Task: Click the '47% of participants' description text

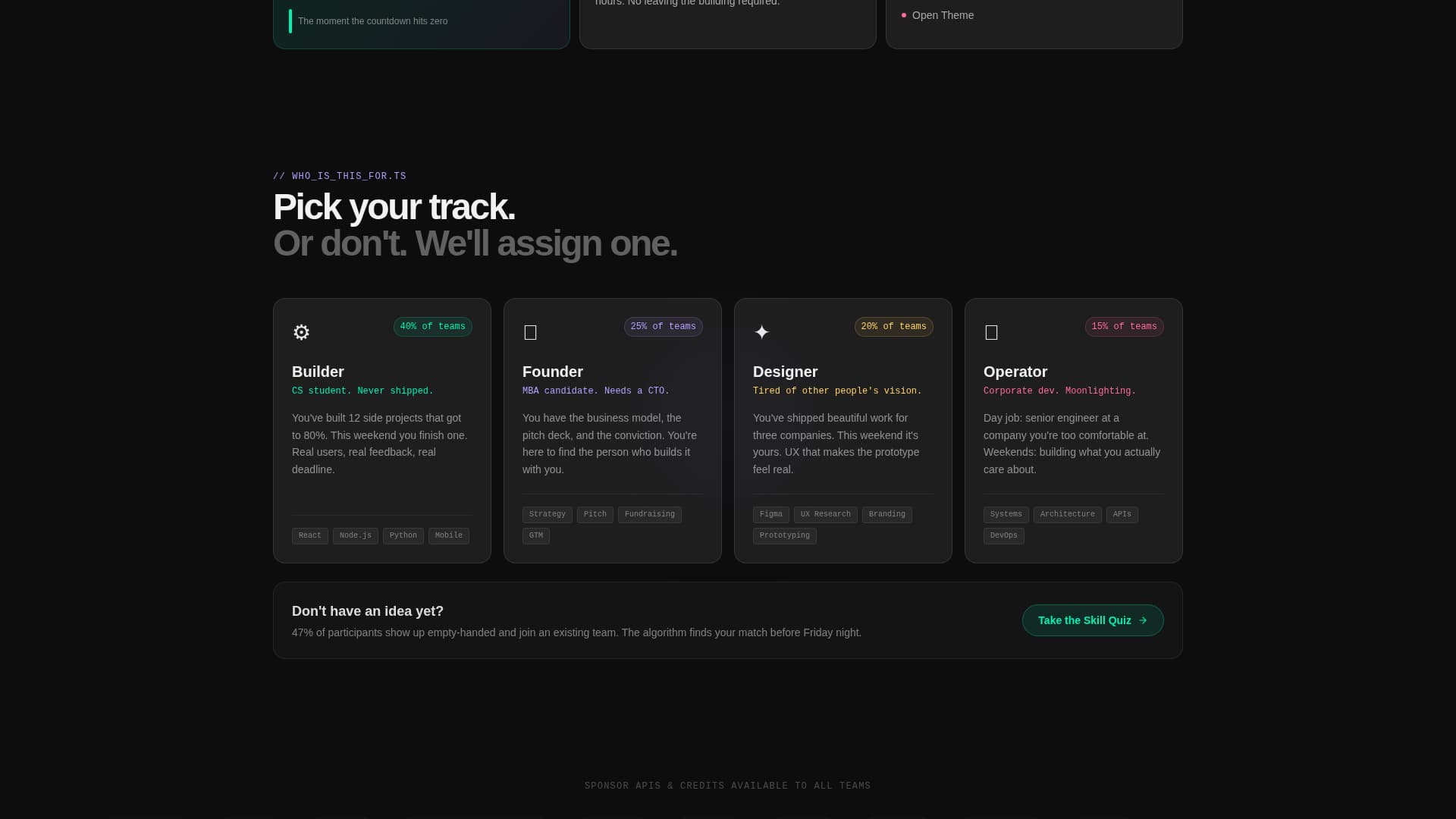Action: click(576, 632)
